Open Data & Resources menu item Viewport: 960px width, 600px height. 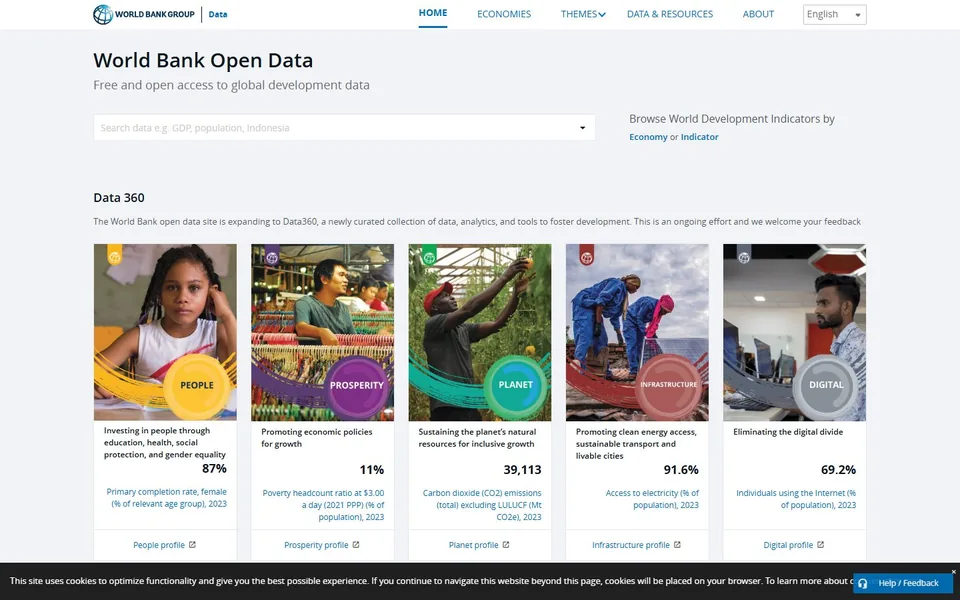click(x=670, y=14)
